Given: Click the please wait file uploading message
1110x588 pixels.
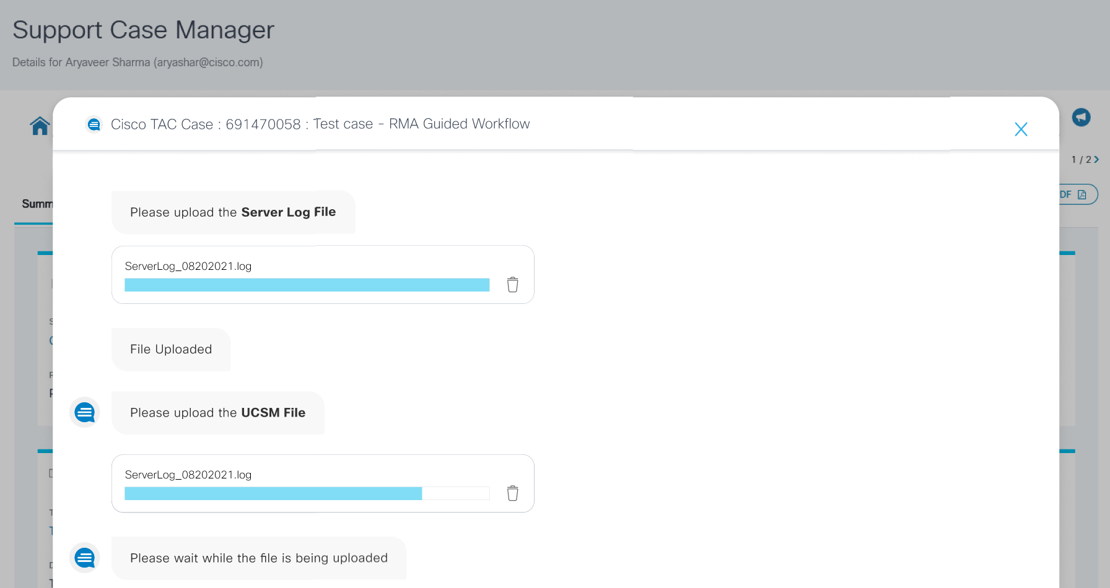Looking at the screenshot, I should click(258, 557).
